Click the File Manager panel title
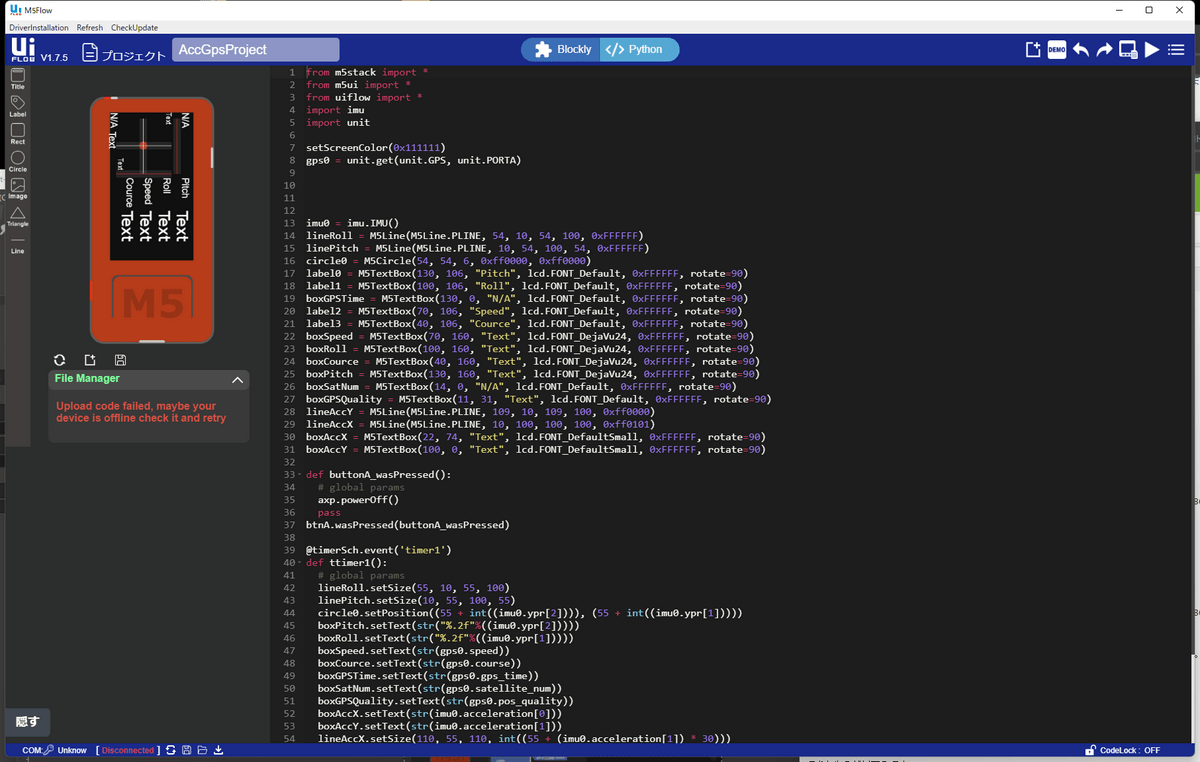 87,379
